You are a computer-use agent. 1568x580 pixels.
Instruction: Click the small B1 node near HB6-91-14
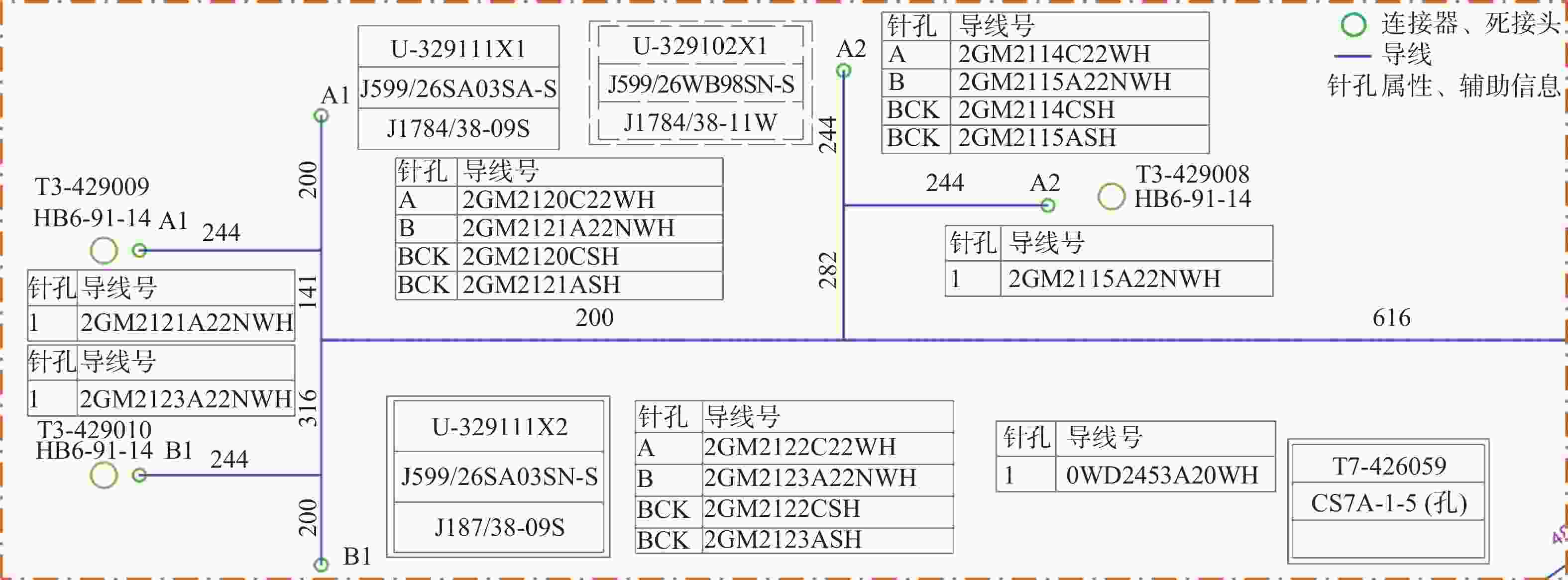coord(139,475)
